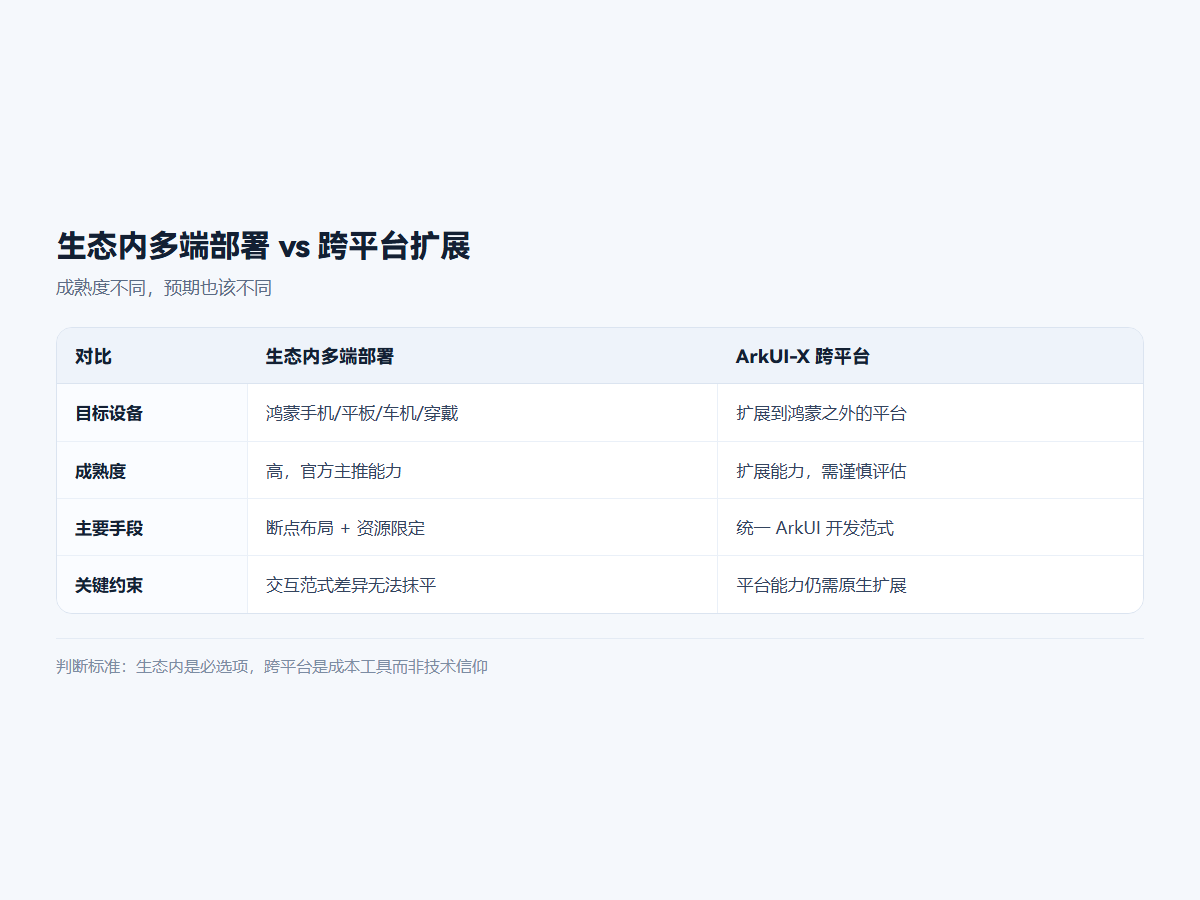1200x900 pixels.
Task: Click the '主要手段' row label
Action: 152,528
